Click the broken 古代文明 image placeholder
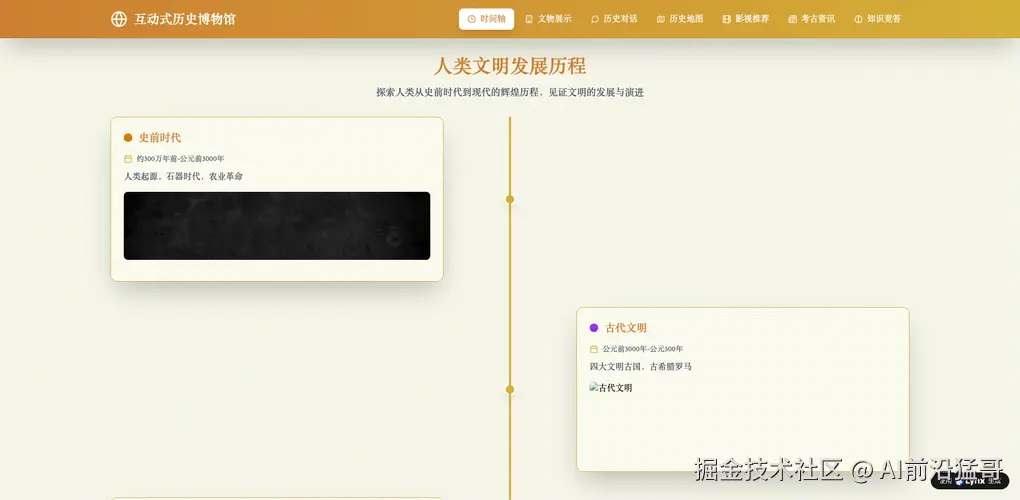 click(611, 388)
